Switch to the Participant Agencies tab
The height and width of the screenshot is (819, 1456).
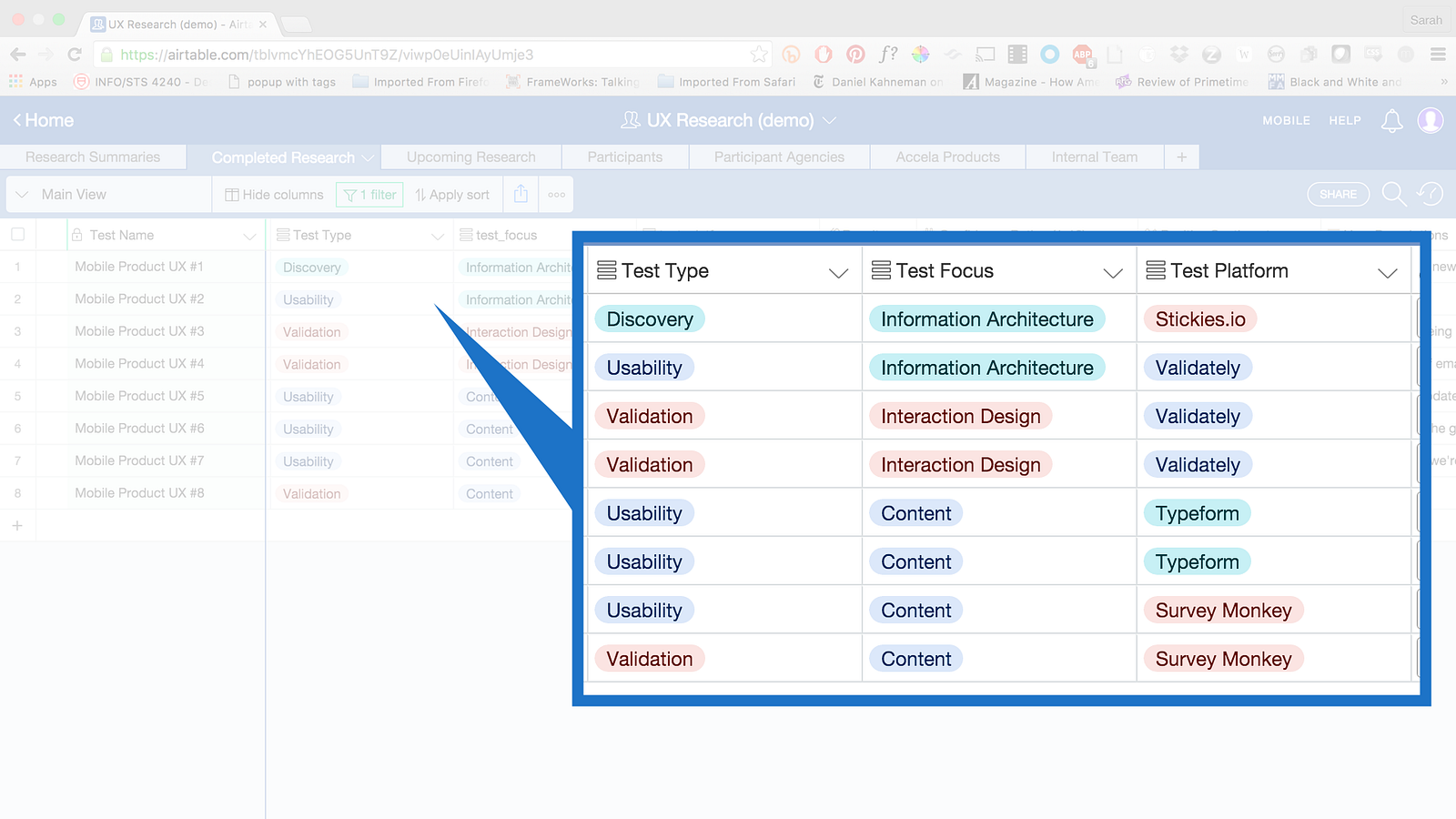click(779, 157)
